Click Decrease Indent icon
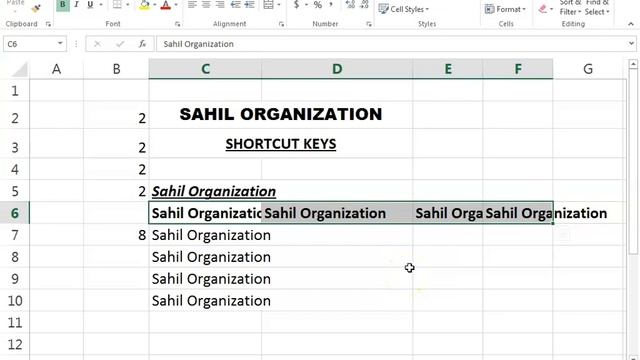Image resolution: width=640 pixels, height=360 pixels. click(236, 5)
